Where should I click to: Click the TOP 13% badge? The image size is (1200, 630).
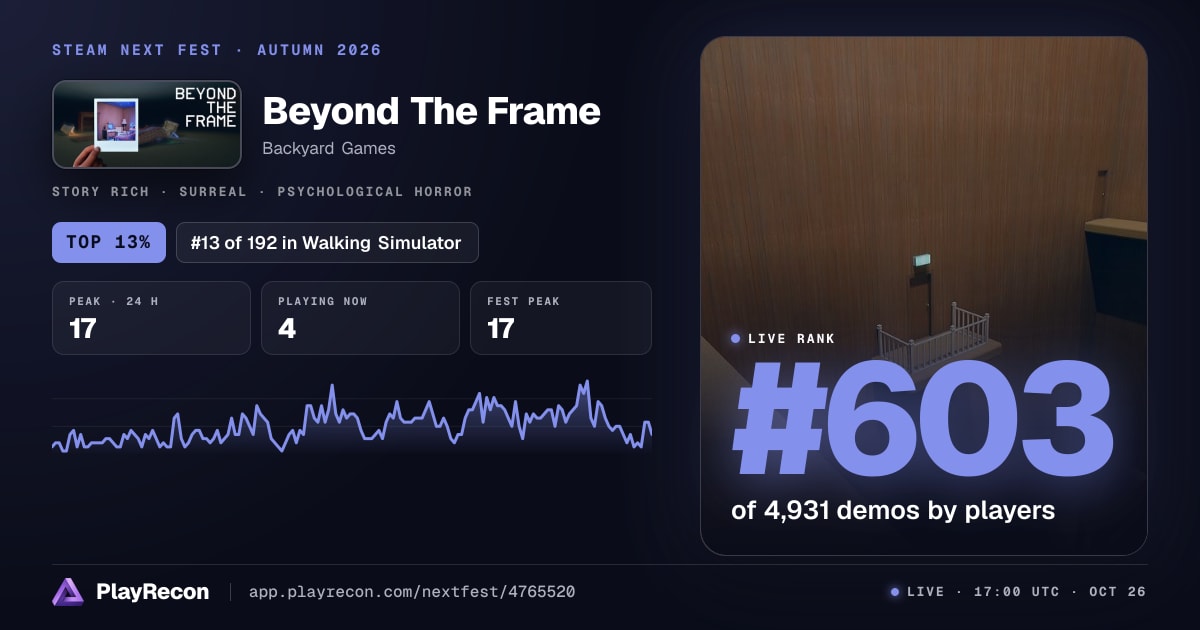click(109, 242)
